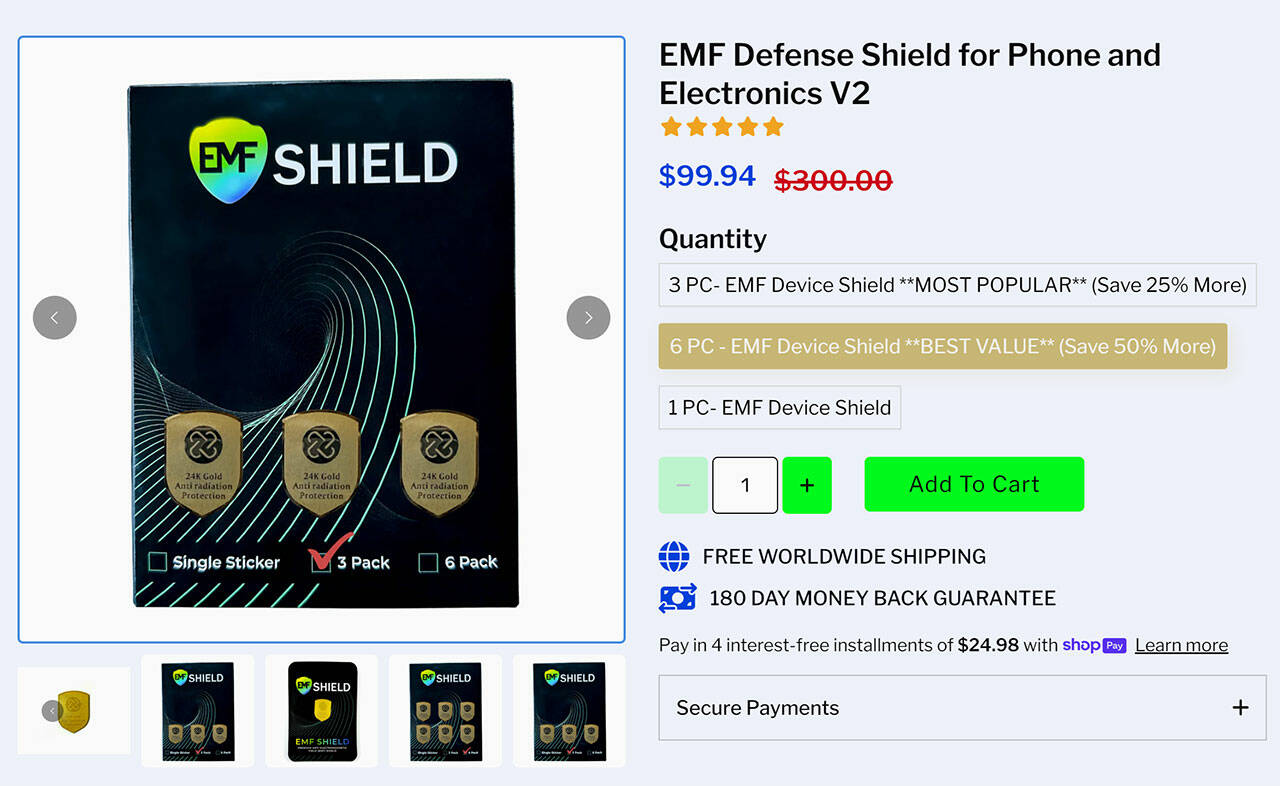Advance to the next product image

[x=588, y=318]
